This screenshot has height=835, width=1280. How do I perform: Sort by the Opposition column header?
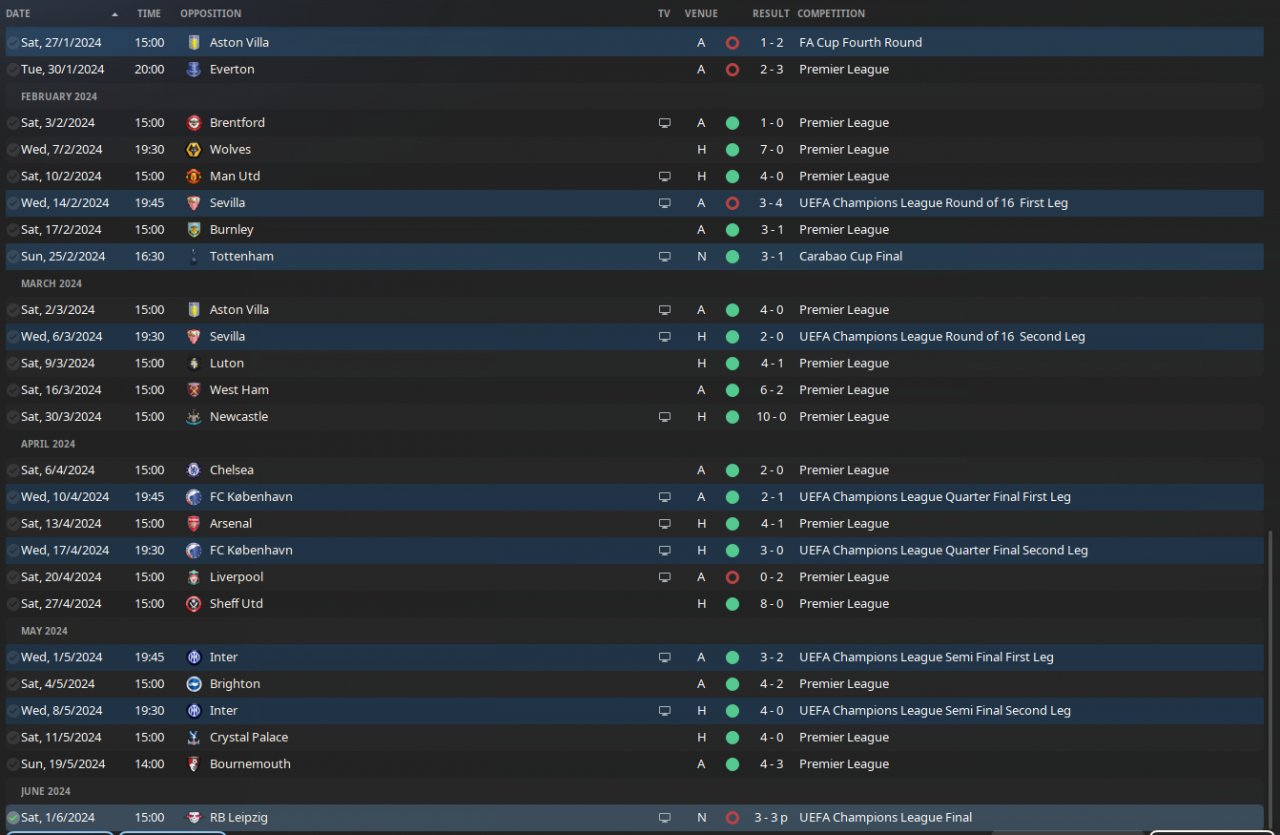[x=210, y=14]
